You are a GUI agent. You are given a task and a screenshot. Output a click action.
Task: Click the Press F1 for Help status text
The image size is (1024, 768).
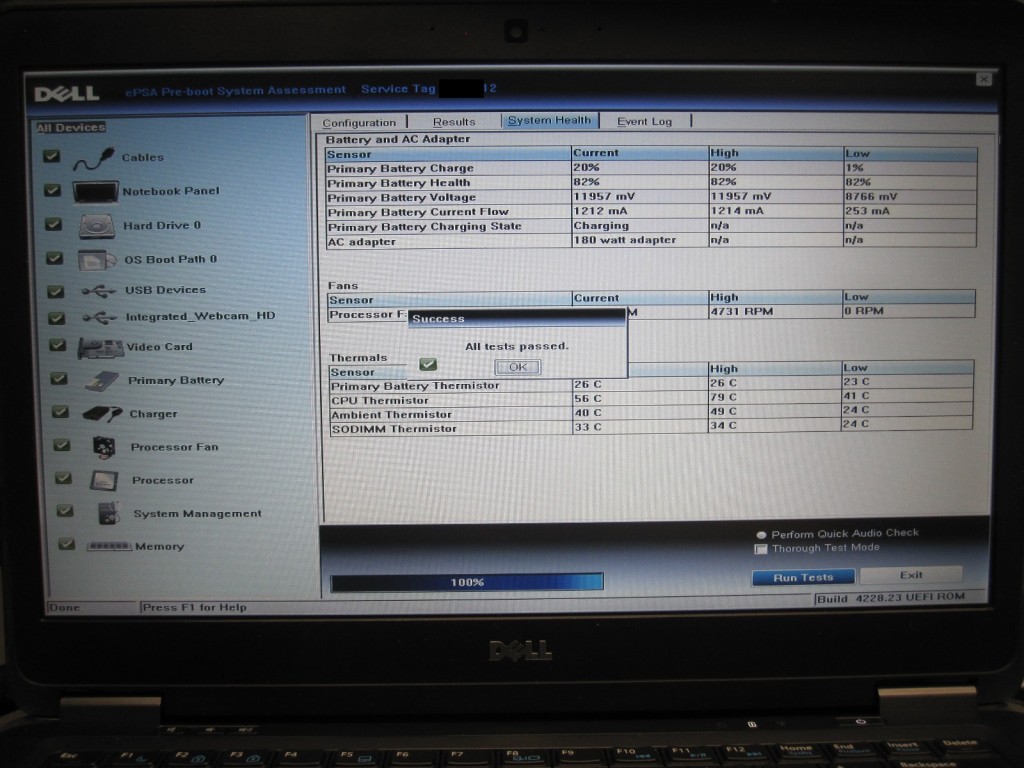[x=195, y=607]
